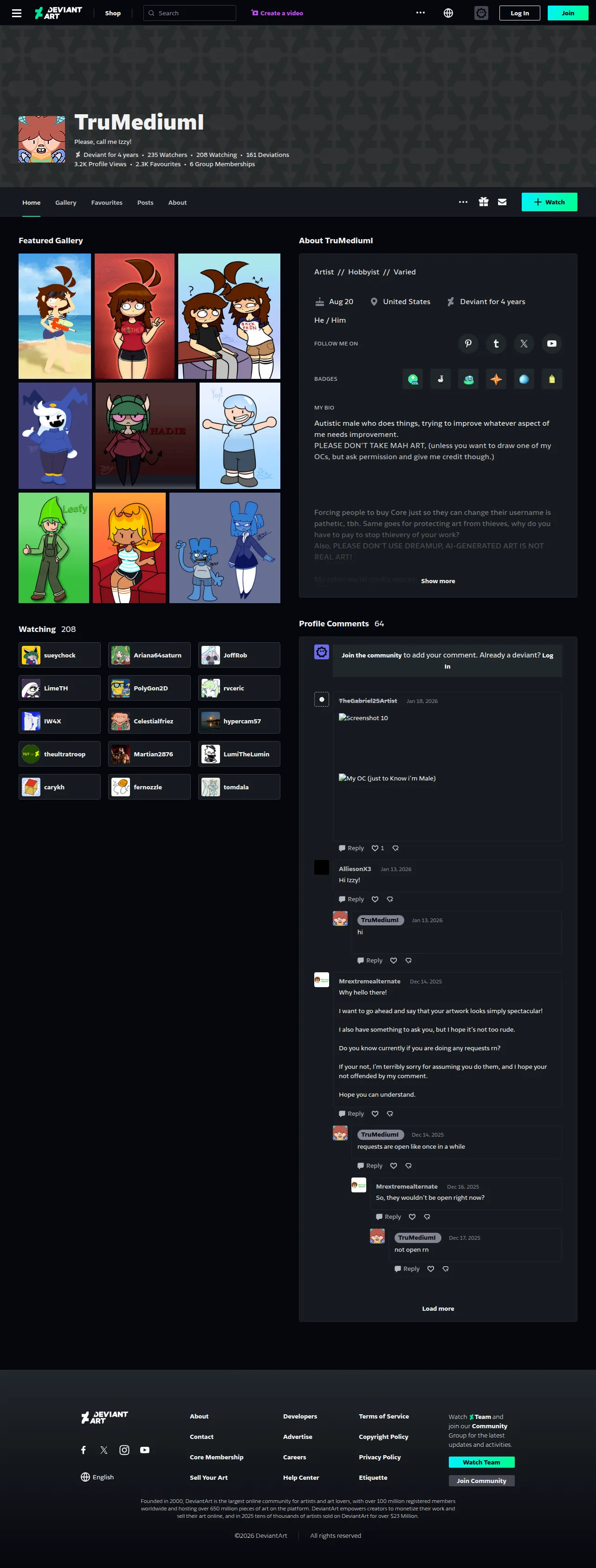Open the Shop menu item
Screen dimensions: 596x1568
tap(113, 13)
